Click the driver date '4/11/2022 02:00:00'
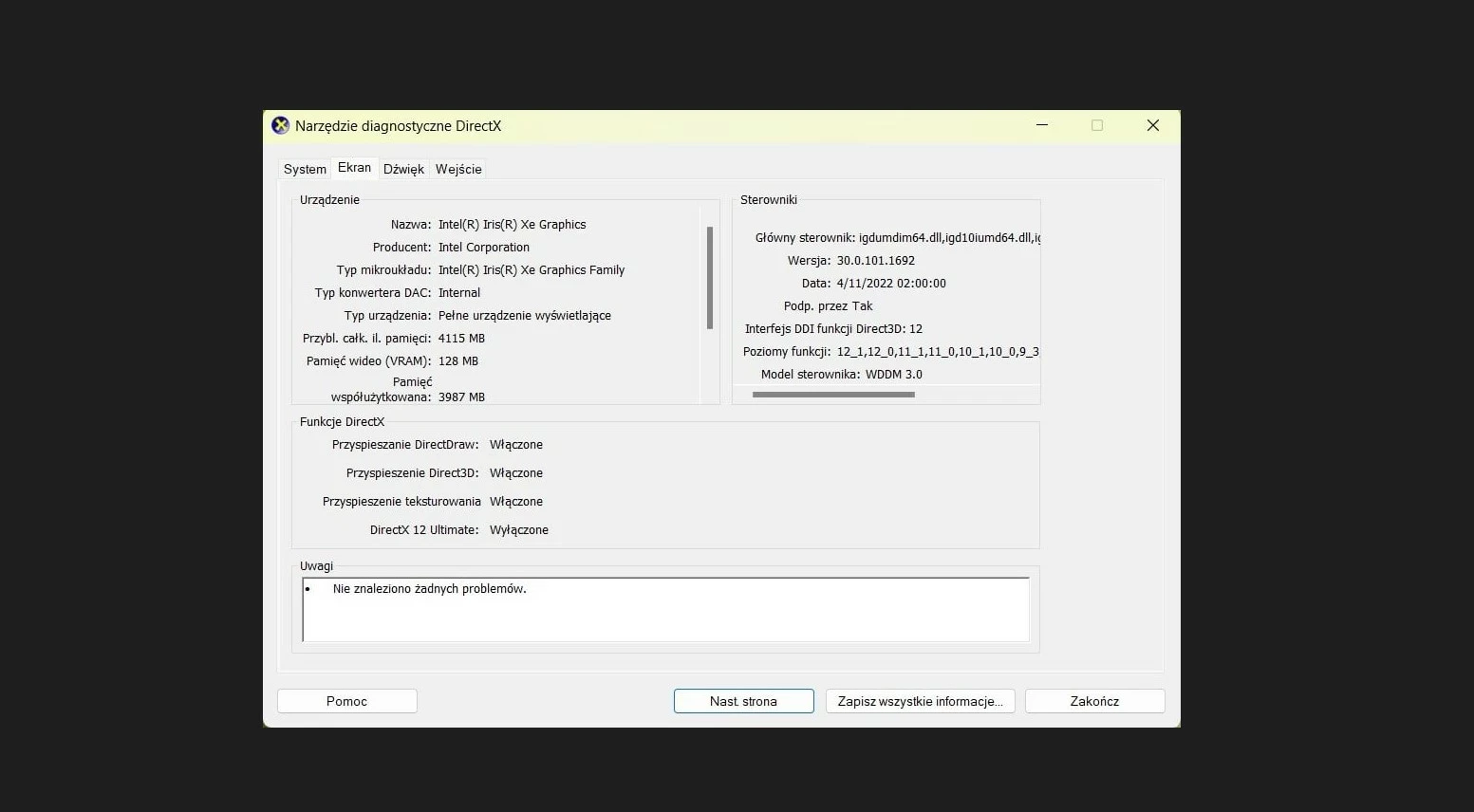 coord(890,284)
